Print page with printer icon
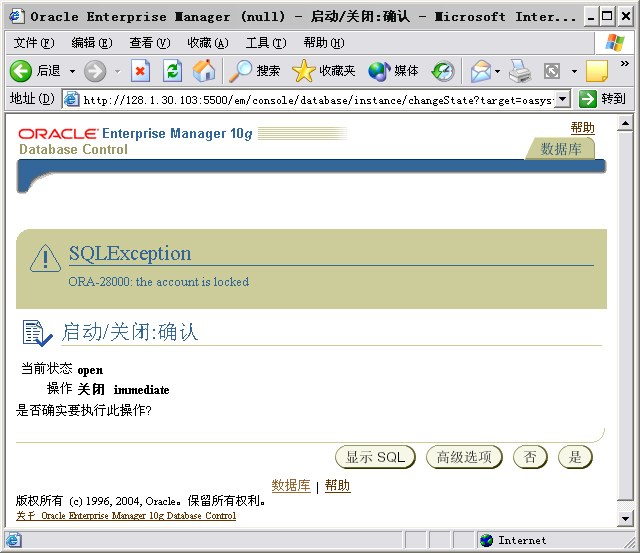Viewport: 640px width, 553px height. pos(520,71)
